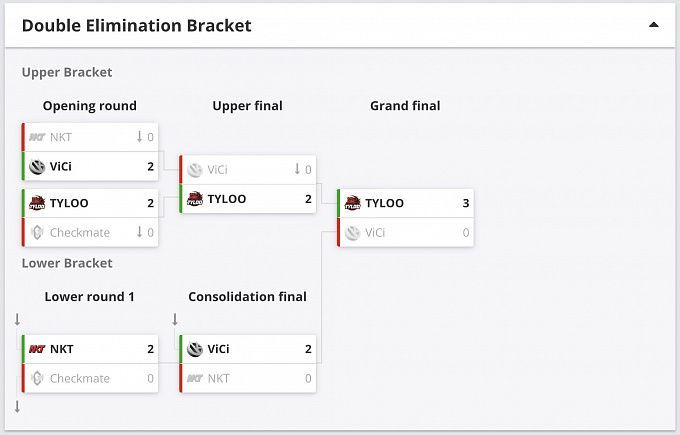This screenshot has height=435, width=680.
Task: Select NKT row in Consolidation final
Action: tap(248, 379)
